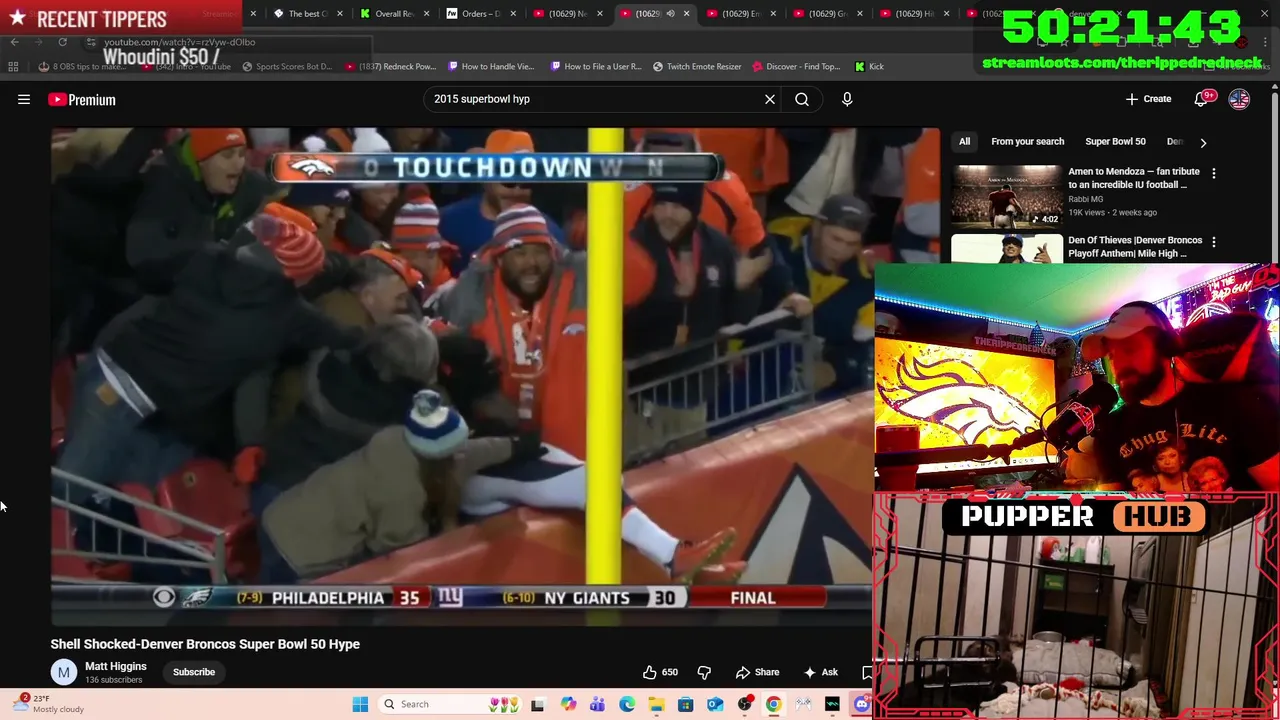The height and width of the screenshot is (720, 1280).
Task: Open Task View in the taskbar
Action: [537, 704]
